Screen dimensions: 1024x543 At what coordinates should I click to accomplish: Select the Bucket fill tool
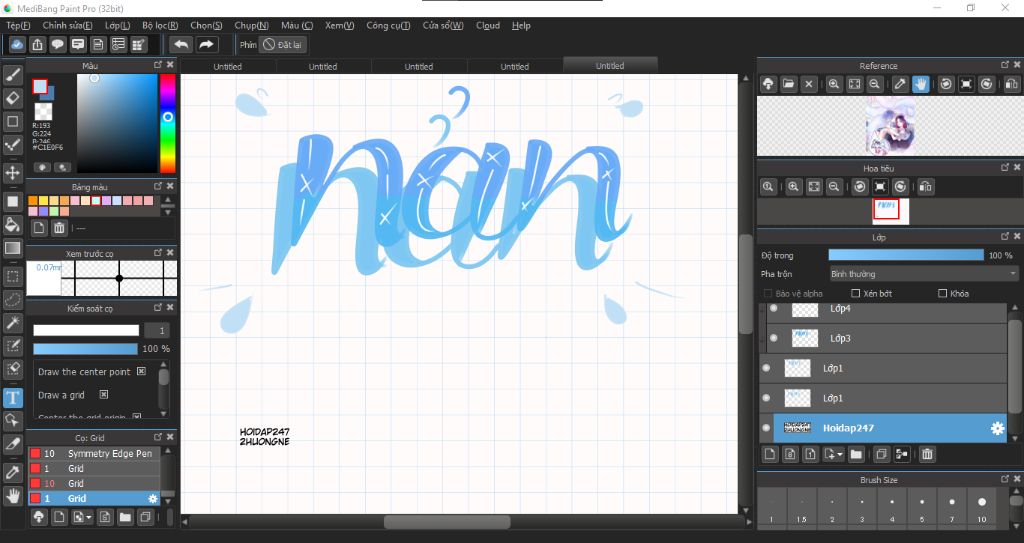click(12, 225)
